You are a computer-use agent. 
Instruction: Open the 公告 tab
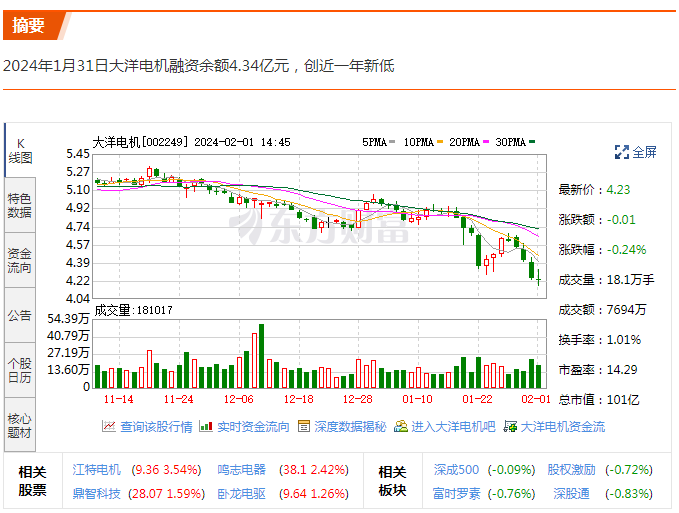pos(20,315)
